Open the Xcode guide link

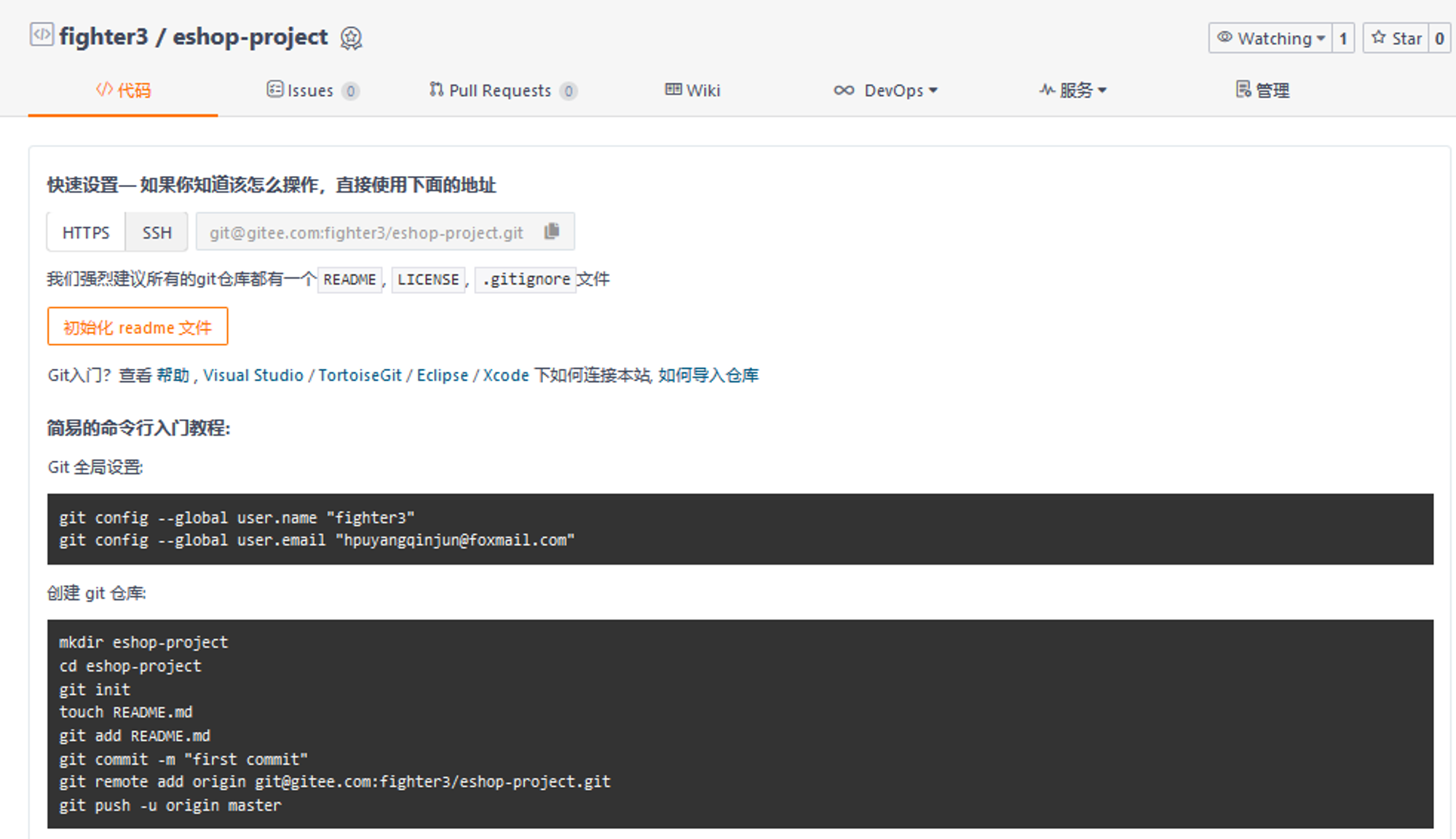tap(506, 375)
